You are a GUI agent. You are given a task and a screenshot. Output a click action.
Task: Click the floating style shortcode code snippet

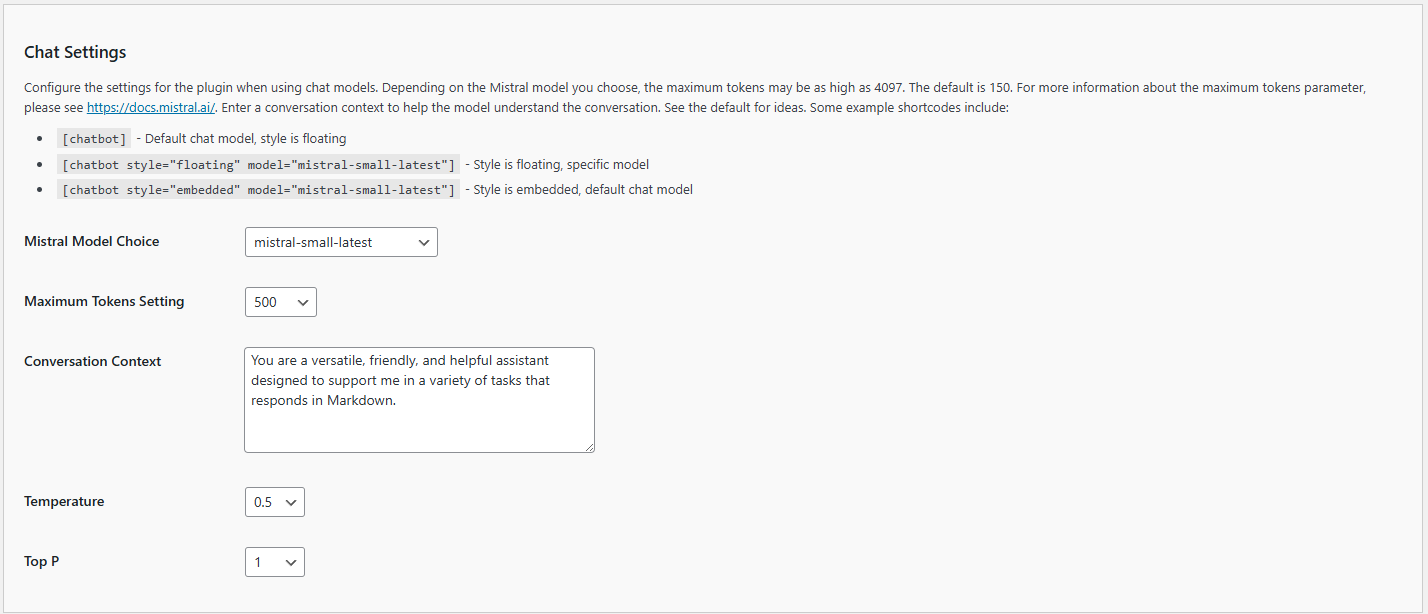tap(258, 165)
